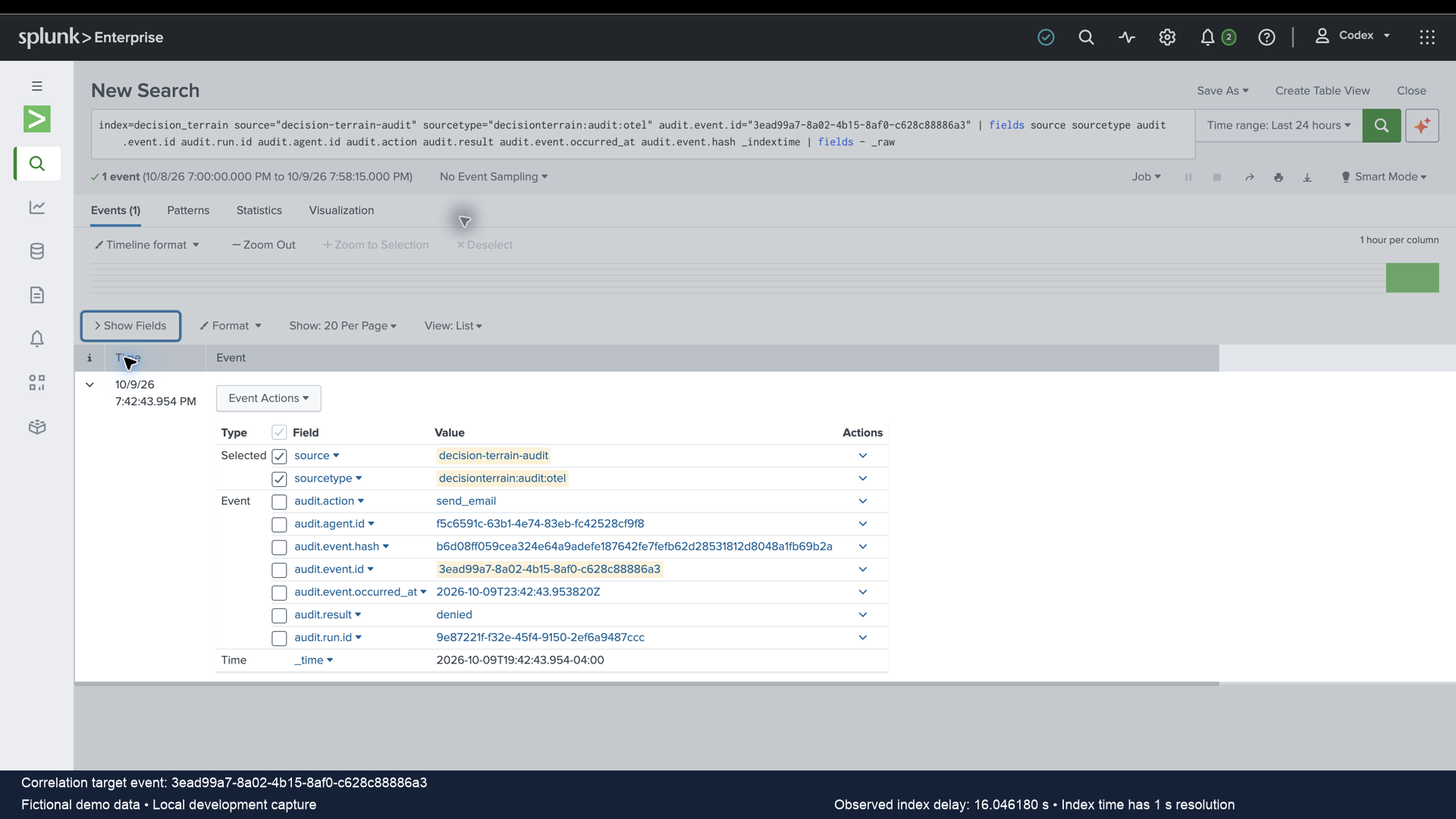Check the audit.agent.id field checkbox
Screen dimensions: 1456x819
pyautogui.click(x=279, y=525)
